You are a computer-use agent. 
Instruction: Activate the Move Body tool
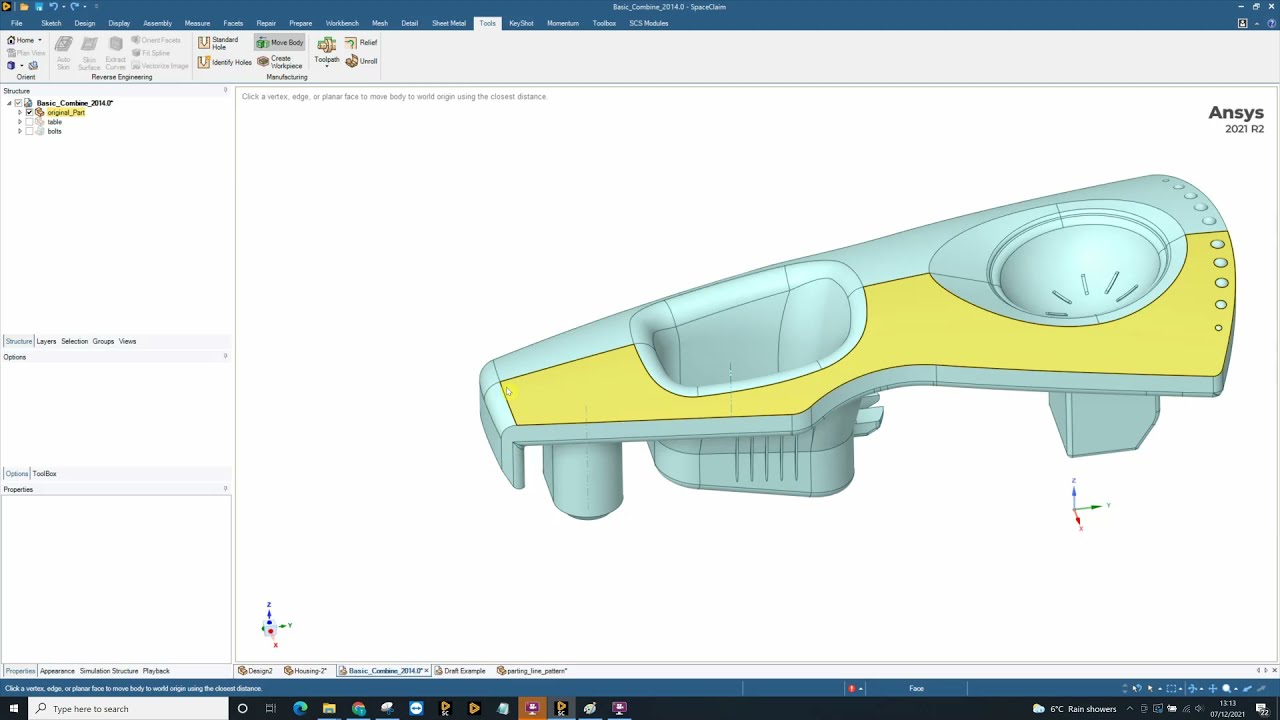coord(280,43)
